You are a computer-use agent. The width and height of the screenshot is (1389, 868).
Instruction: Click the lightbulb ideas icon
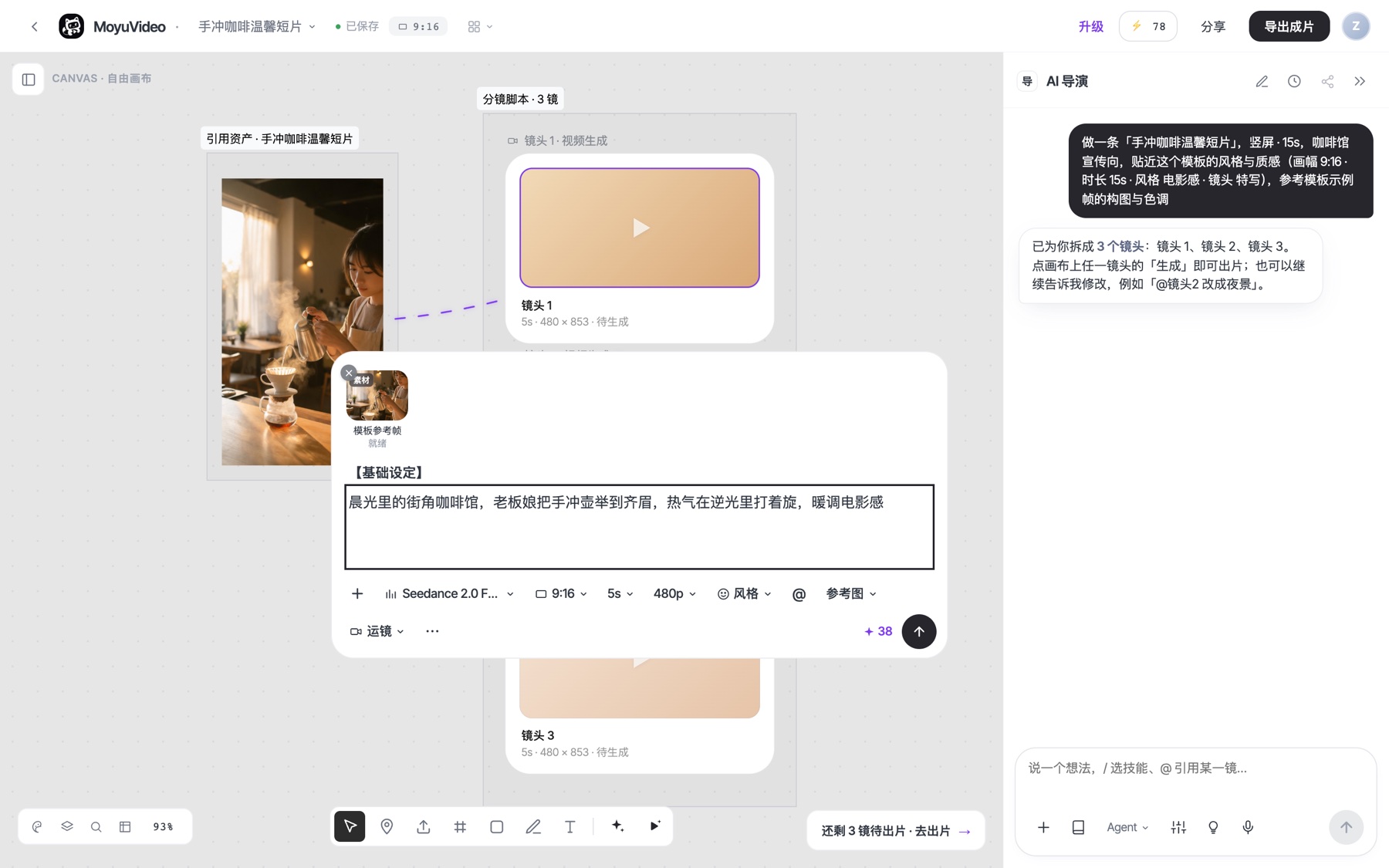coord(1213,827)
